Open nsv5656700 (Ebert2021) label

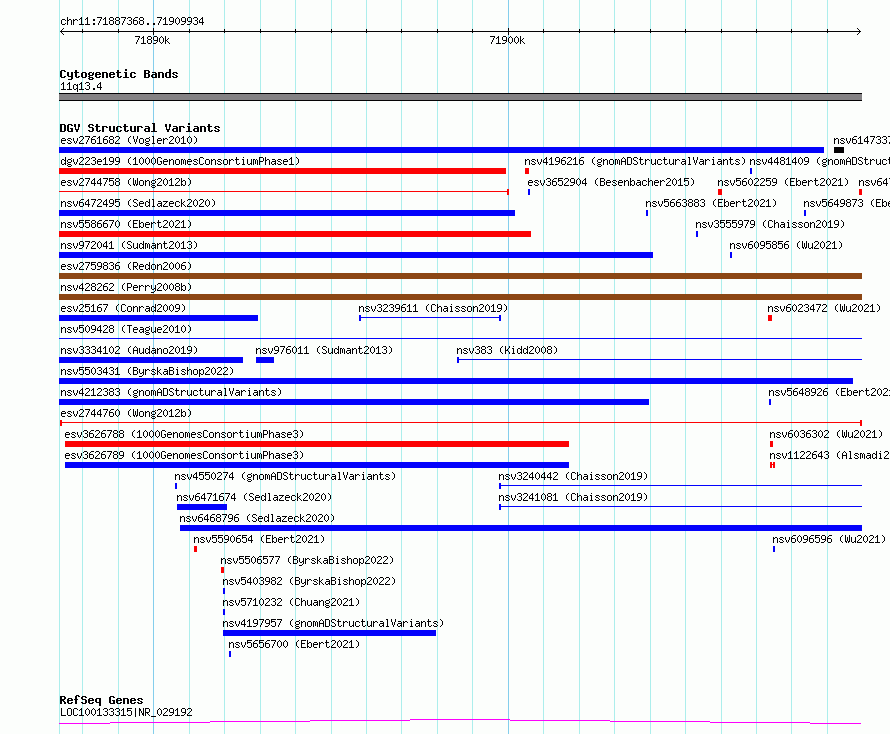tap(294, 644)
